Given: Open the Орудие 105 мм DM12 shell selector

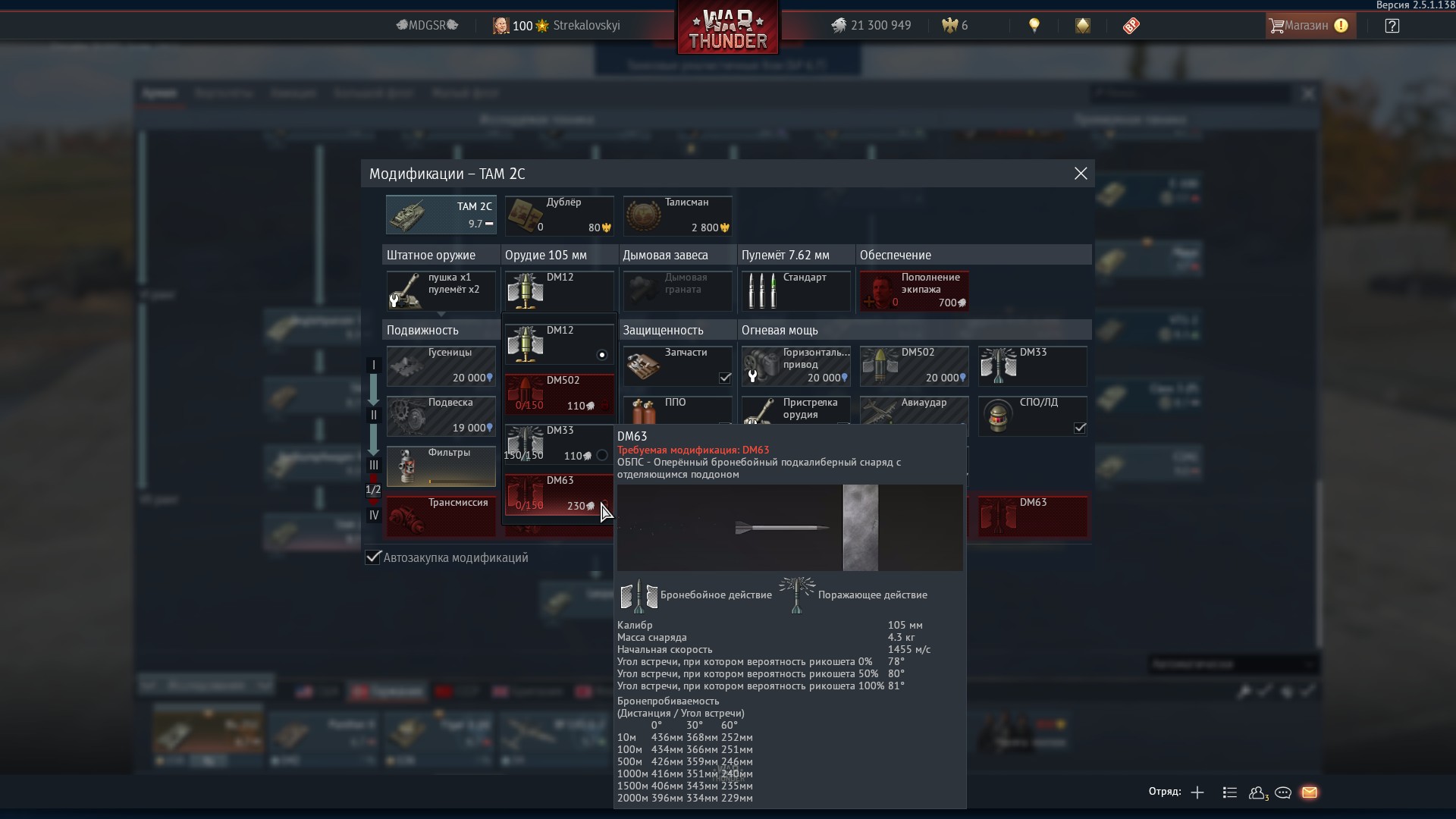Looking at the screenshot, I should click(x=560, y=291).
